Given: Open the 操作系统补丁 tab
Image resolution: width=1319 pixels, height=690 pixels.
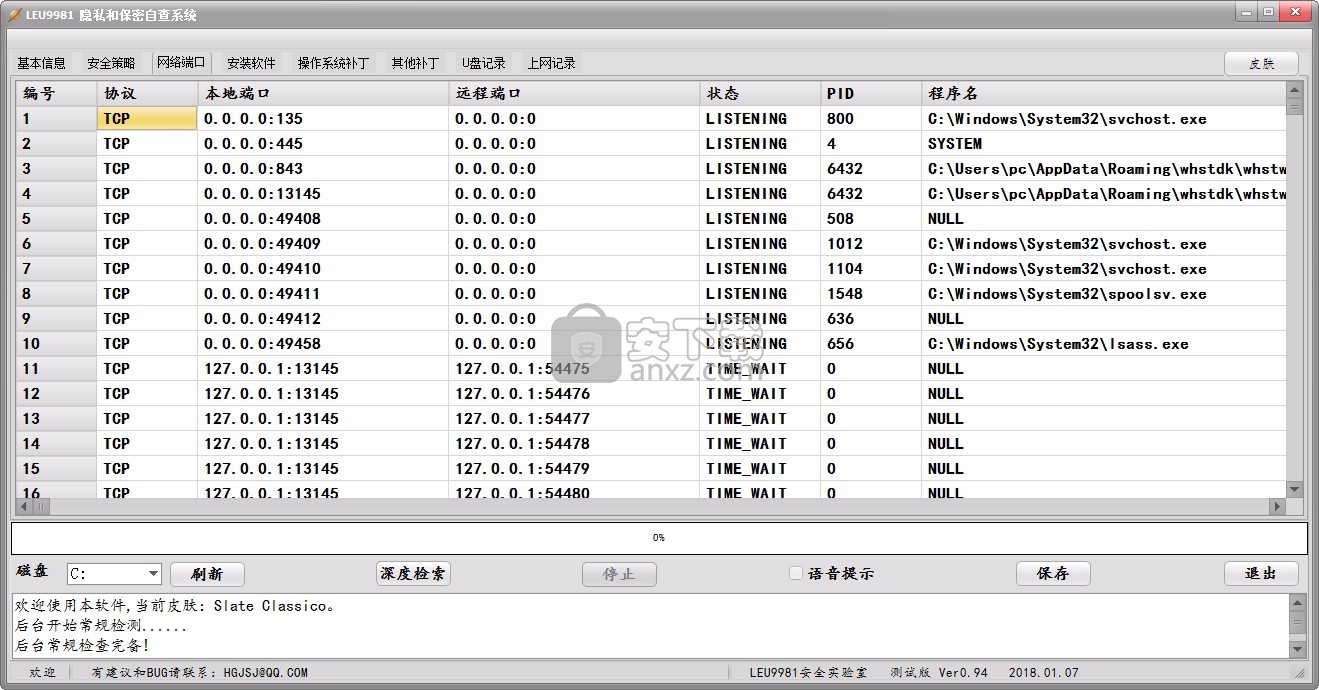Looking at the screenshot, I should tap(333, 62).
